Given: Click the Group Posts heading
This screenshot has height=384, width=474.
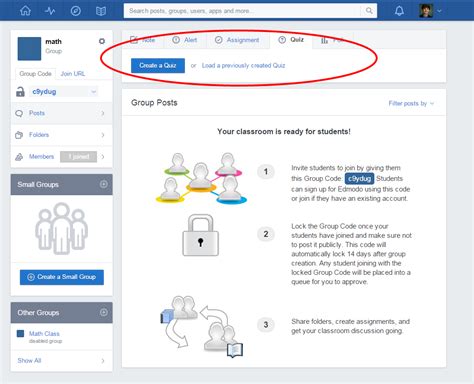Looking at the screenshot, I should pyautogui.click(x=154, y=103).
